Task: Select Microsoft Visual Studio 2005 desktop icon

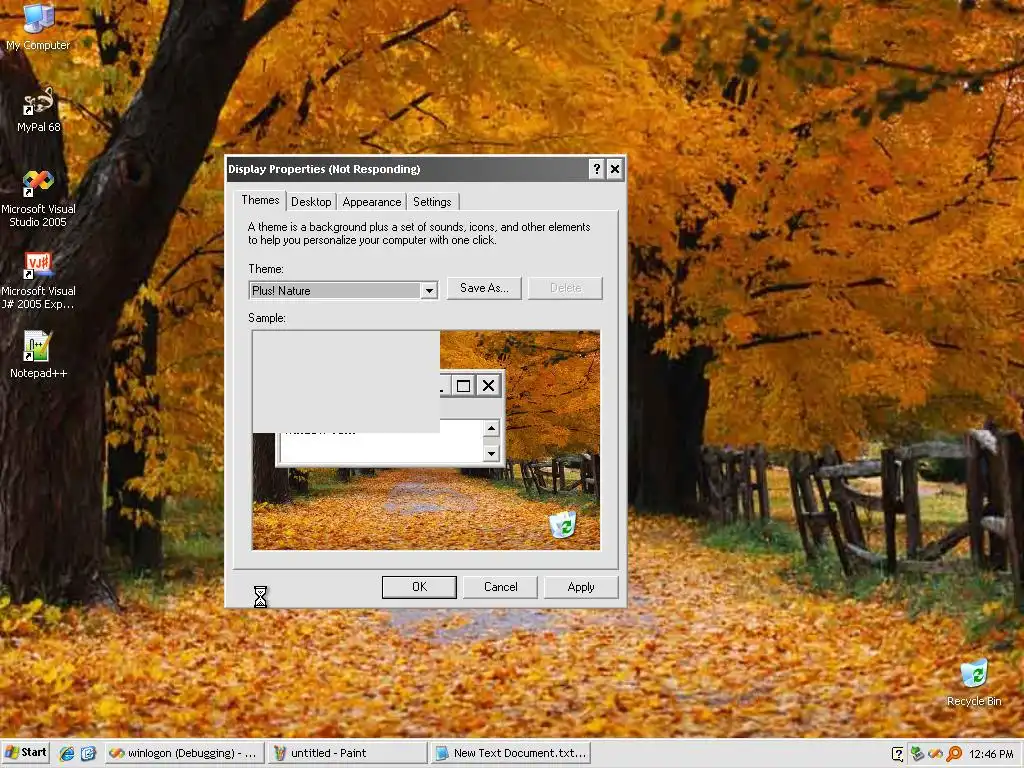Action: (x=38, y=199)
